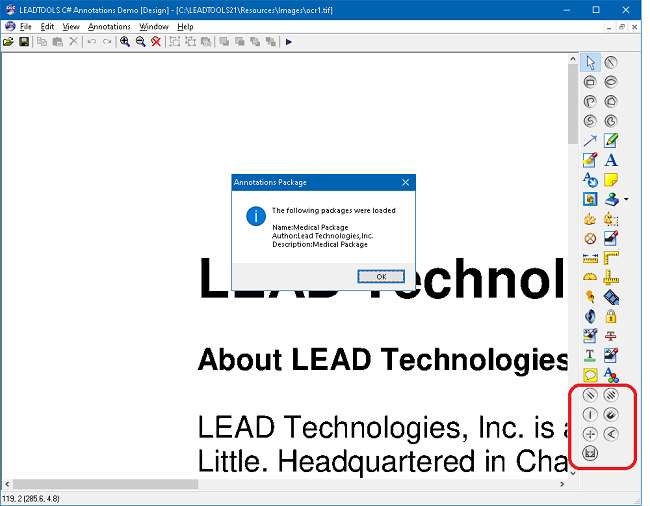The image size is (650, 506).
Task: Click the horizontal scrollbar right arrow
Action: click(x=562, y=484)
